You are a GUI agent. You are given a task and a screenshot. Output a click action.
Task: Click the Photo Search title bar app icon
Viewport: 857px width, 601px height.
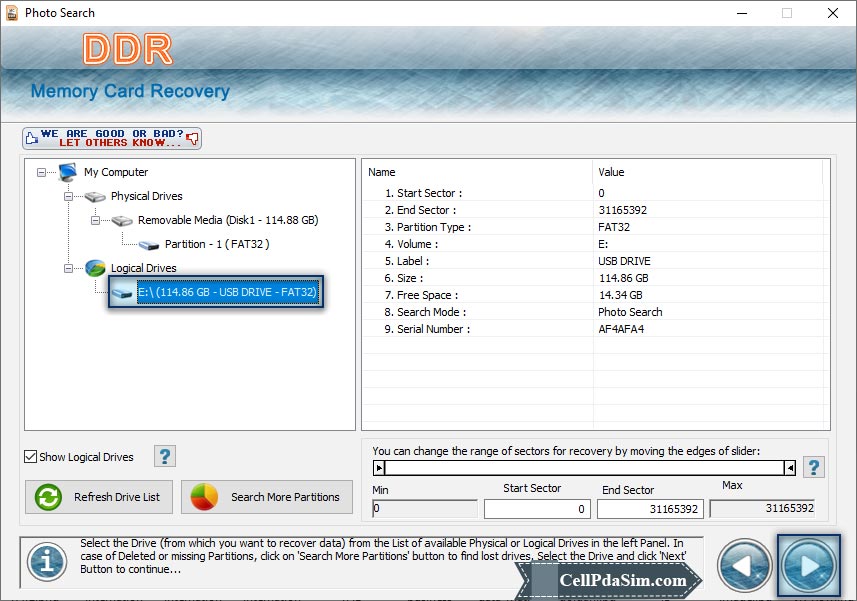(11, 13)
